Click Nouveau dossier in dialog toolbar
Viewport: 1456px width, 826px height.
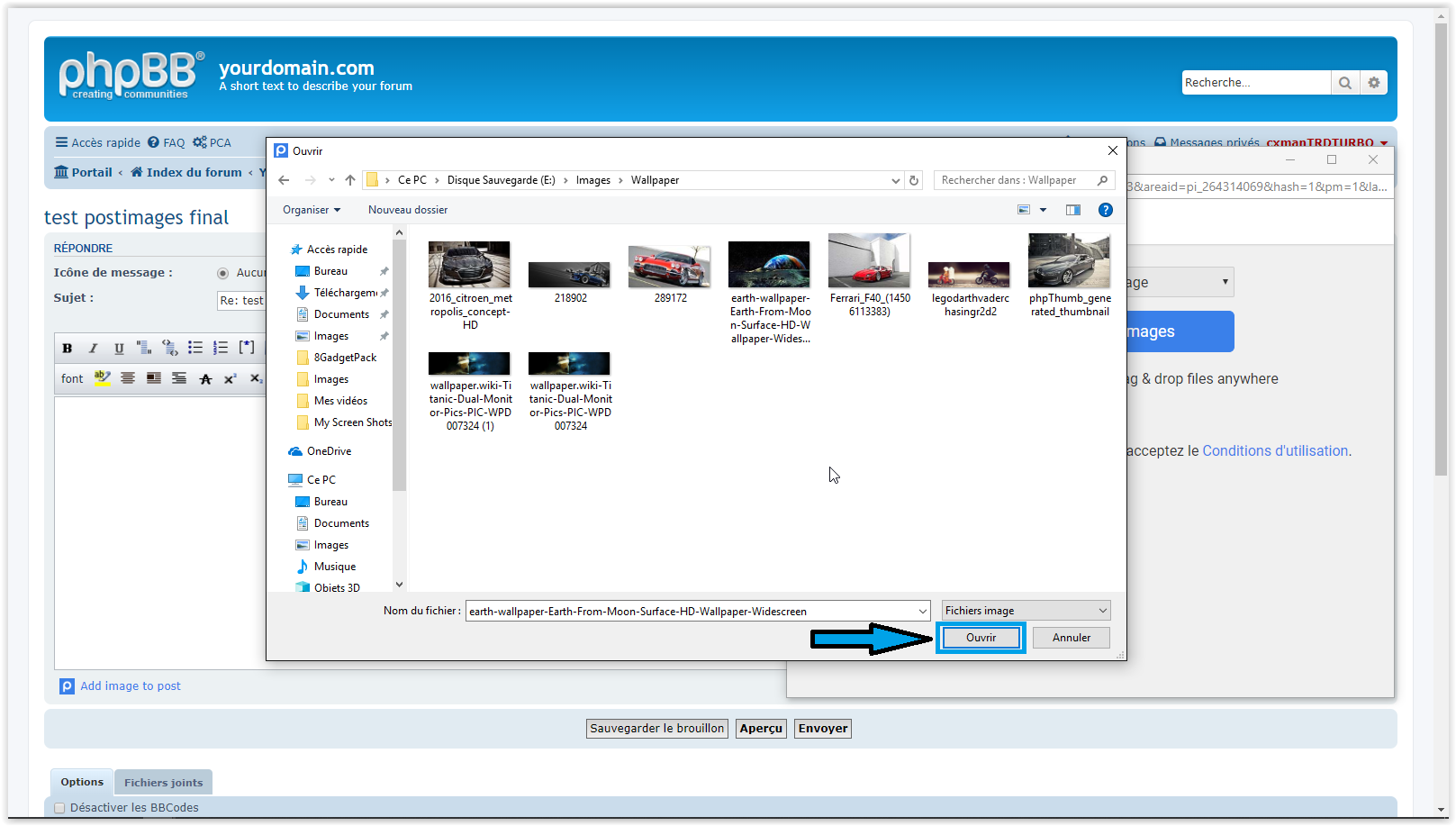pyautogui.click(x=408, y=210)
